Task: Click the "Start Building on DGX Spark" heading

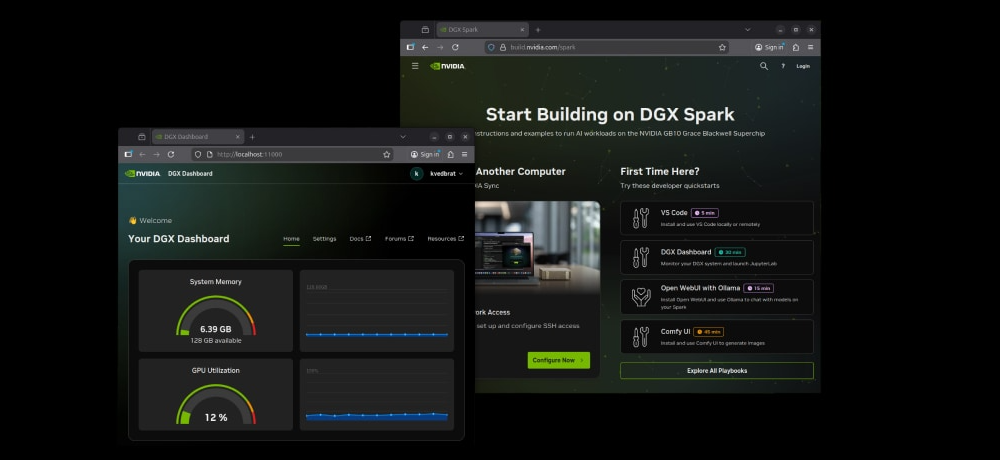Action: pos(610,114)
